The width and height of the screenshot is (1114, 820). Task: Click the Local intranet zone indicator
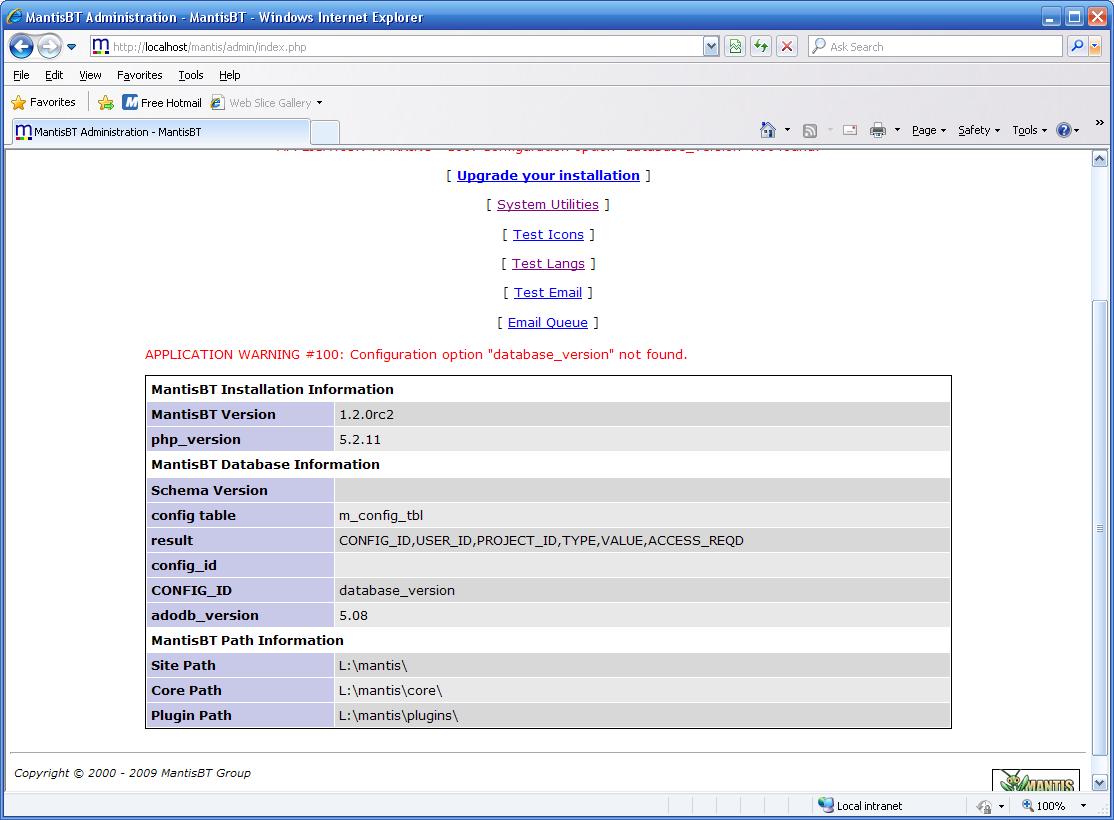[860, 806]
